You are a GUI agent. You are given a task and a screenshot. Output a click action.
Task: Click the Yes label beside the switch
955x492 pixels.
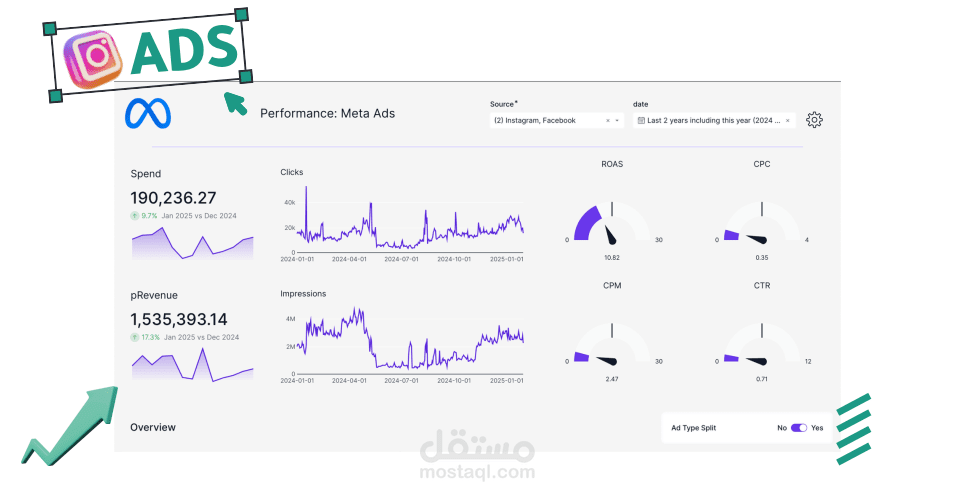[817, 428]
